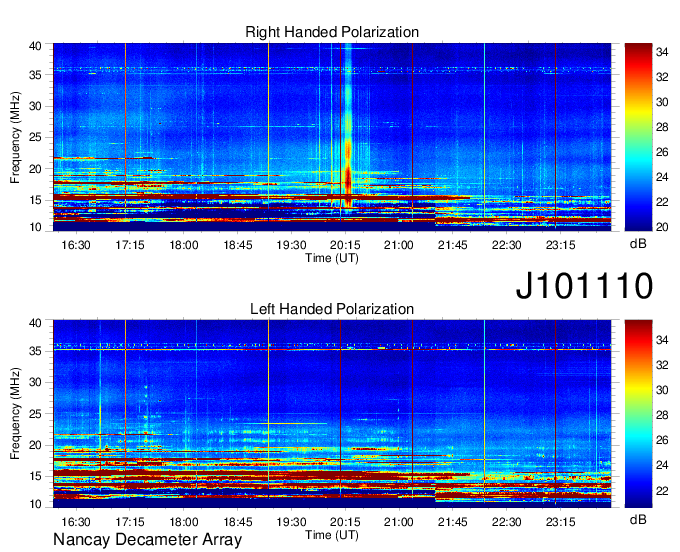
Task: Click the 34 dB tick on right-handed colorbar
Action: pyautogui.click(x=662, y=52)
